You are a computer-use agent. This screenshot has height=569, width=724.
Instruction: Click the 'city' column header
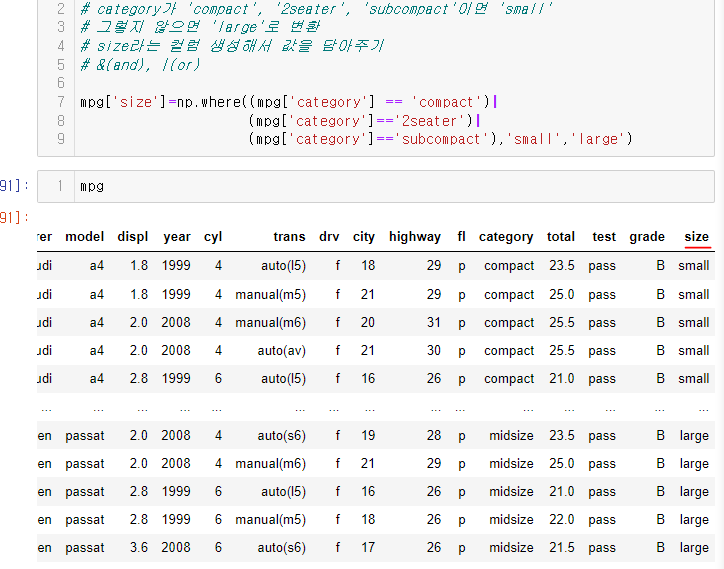pos(364,237)
